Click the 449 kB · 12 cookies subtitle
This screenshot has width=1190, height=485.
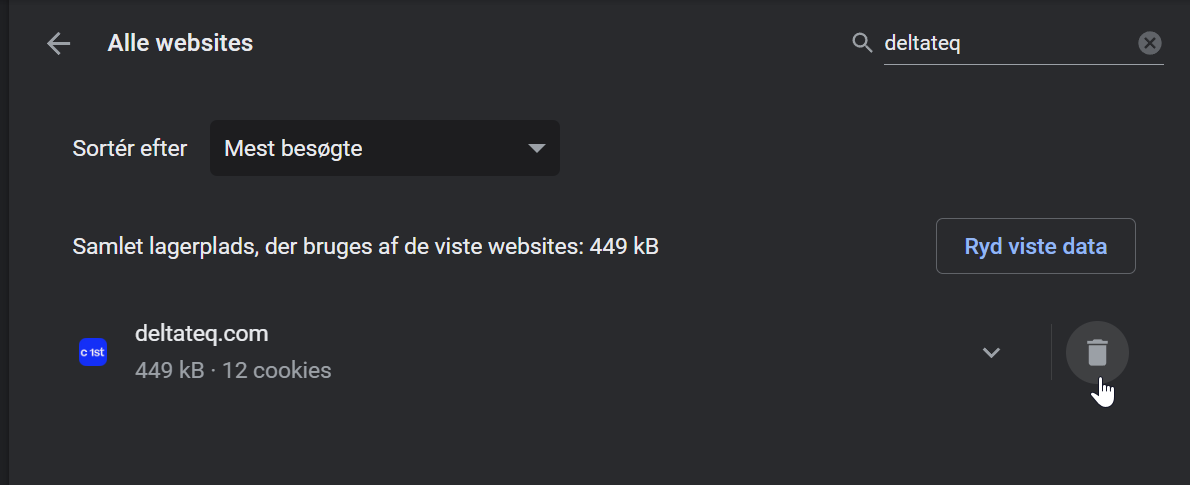click(x=233, y=370)
